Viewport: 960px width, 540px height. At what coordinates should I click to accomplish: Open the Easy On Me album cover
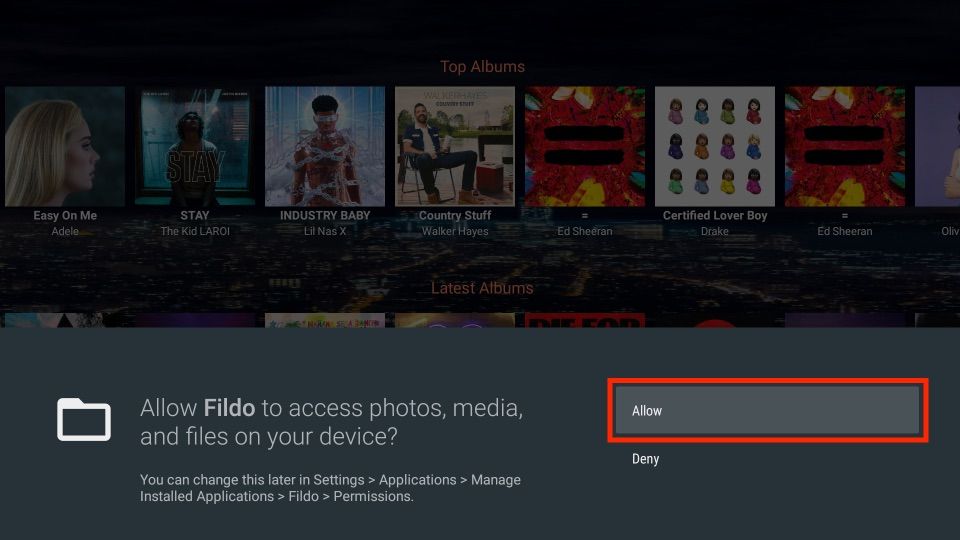(65, 146)
